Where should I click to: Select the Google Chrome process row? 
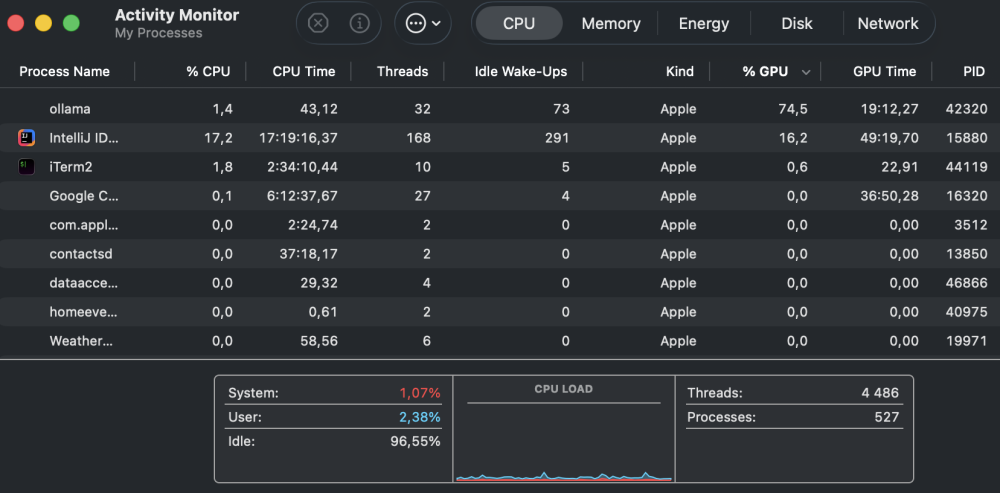(x=500, y=196)
